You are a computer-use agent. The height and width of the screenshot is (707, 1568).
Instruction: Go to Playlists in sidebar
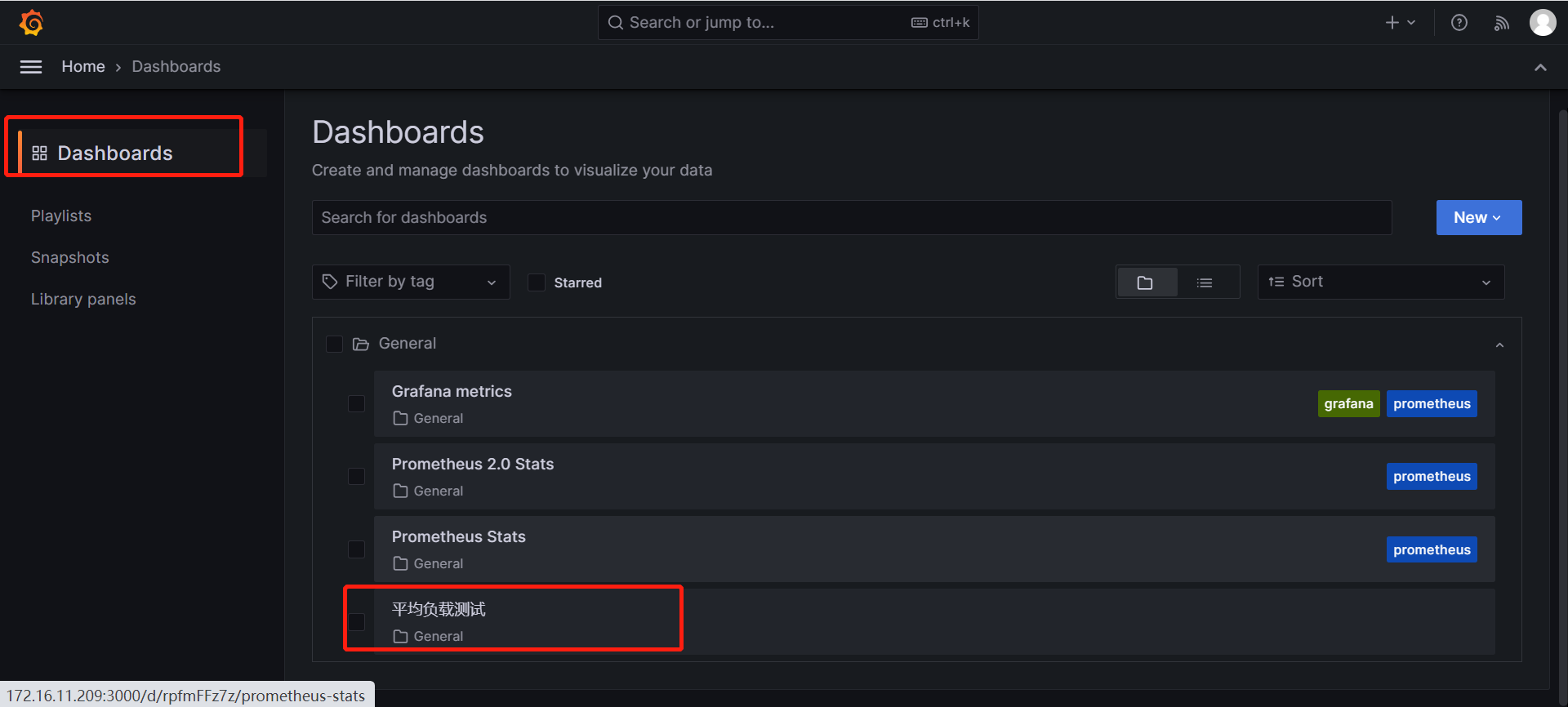tap(61, 216)
